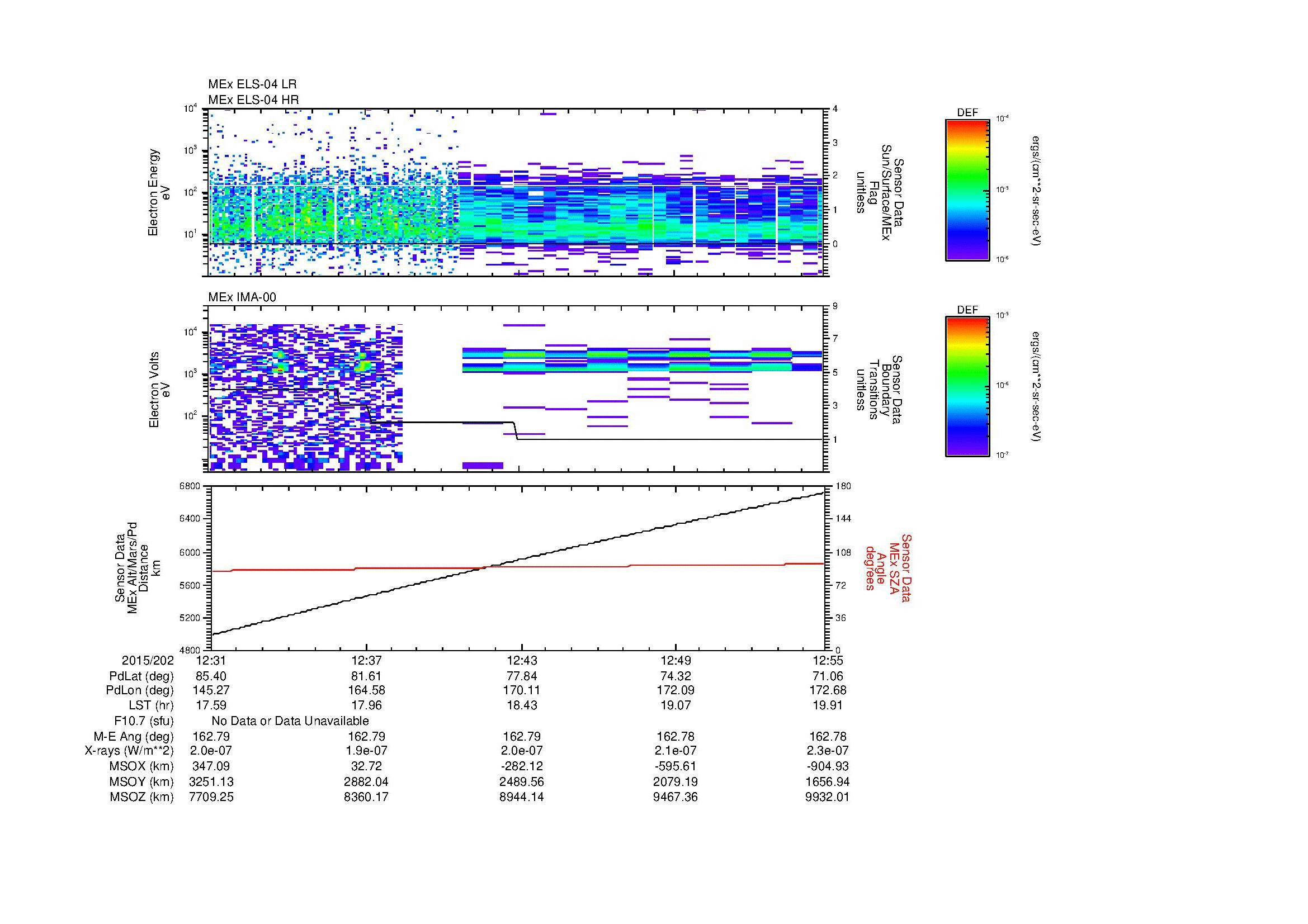Click the time tick label '12:37'
The image size is (1308, 924).
[x=366, y=661]
